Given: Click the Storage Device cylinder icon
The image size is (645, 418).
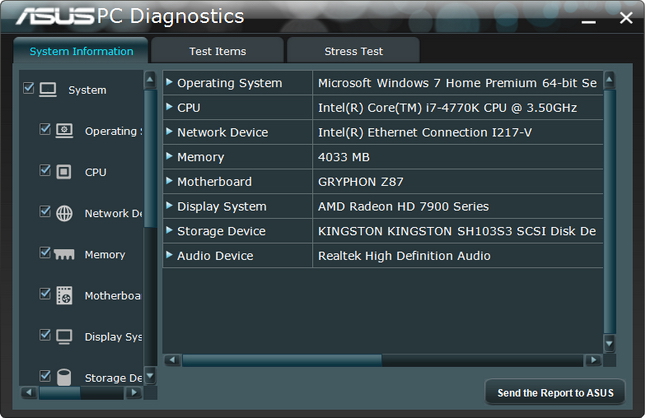Looking at the screenshot, I should pyautogui.click(x=64, y=377).
